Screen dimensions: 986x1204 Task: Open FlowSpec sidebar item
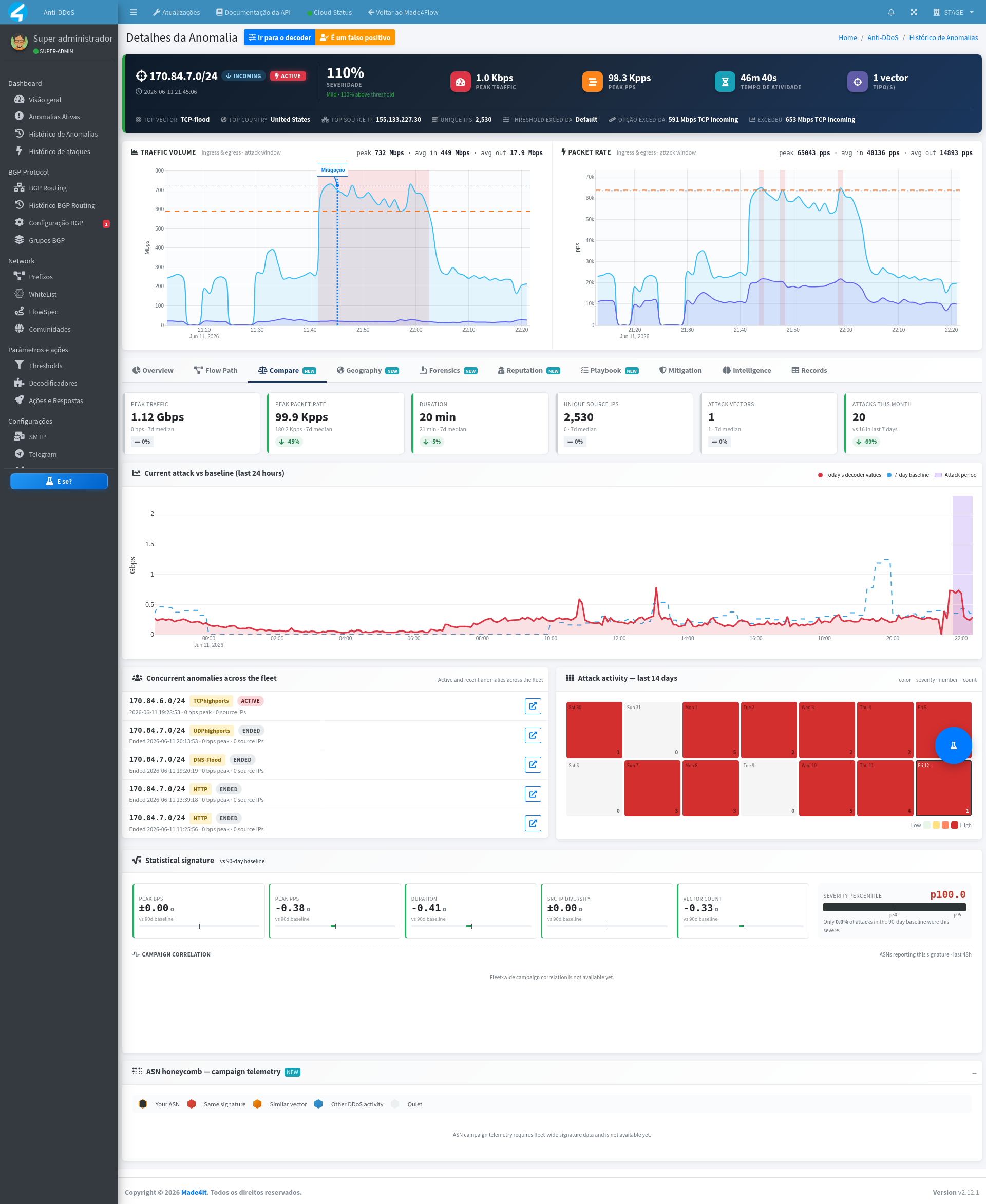59,312
